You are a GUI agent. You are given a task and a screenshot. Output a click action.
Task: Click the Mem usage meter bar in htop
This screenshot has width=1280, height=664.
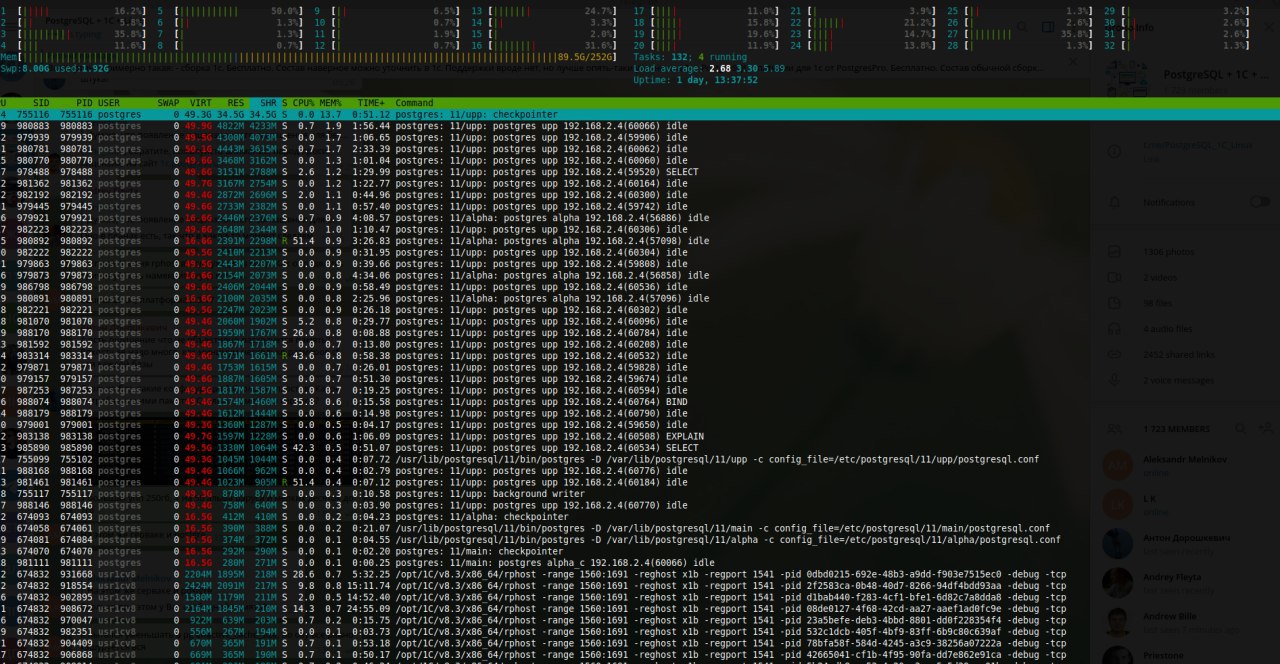pos(309,57)
